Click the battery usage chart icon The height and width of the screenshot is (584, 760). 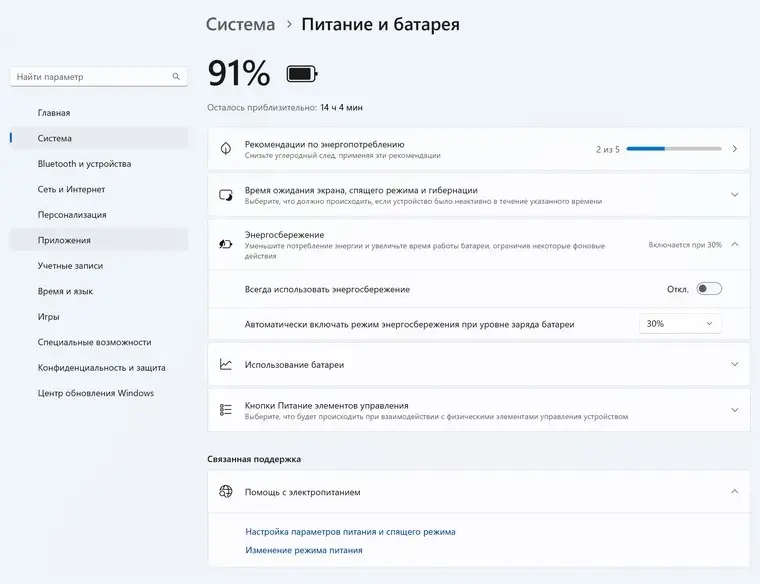tap(226, 365)
